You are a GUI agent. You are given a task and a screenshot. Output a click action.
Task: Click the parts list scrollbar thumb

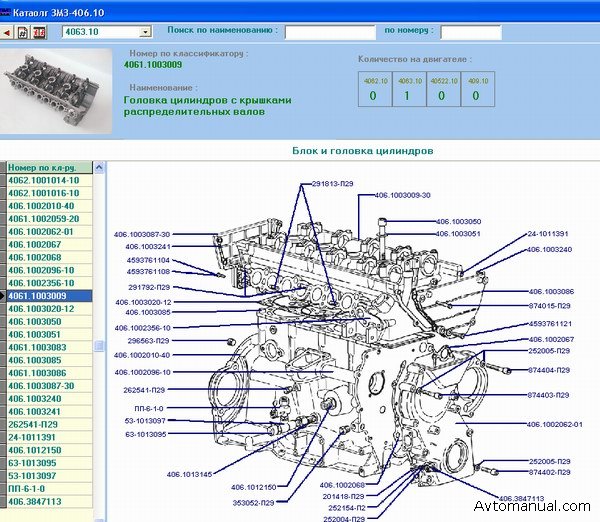[x=99, y=346]
